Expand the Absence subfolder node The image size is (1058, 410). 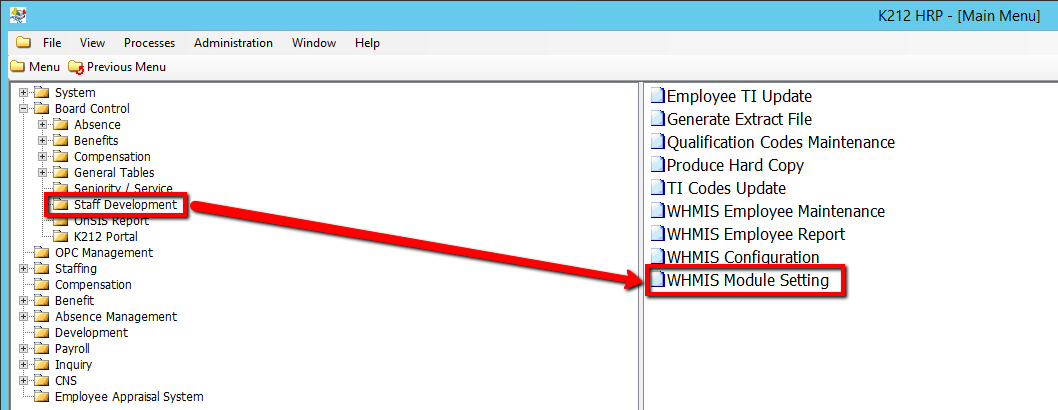(x=42, y=125)
